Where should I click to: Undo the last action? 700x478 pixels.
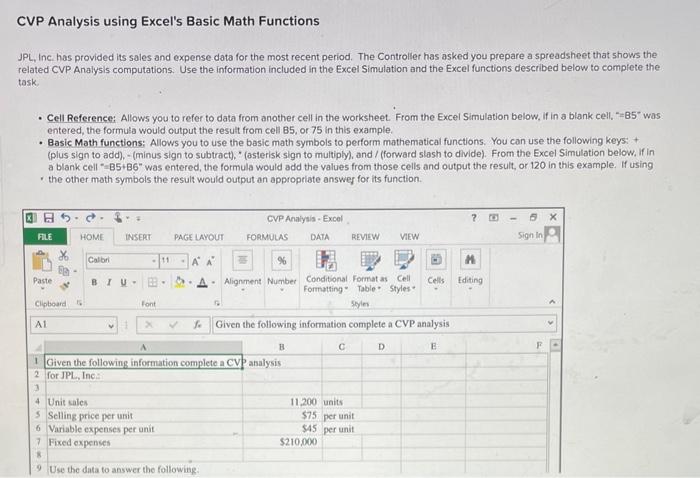click(66, 217)
